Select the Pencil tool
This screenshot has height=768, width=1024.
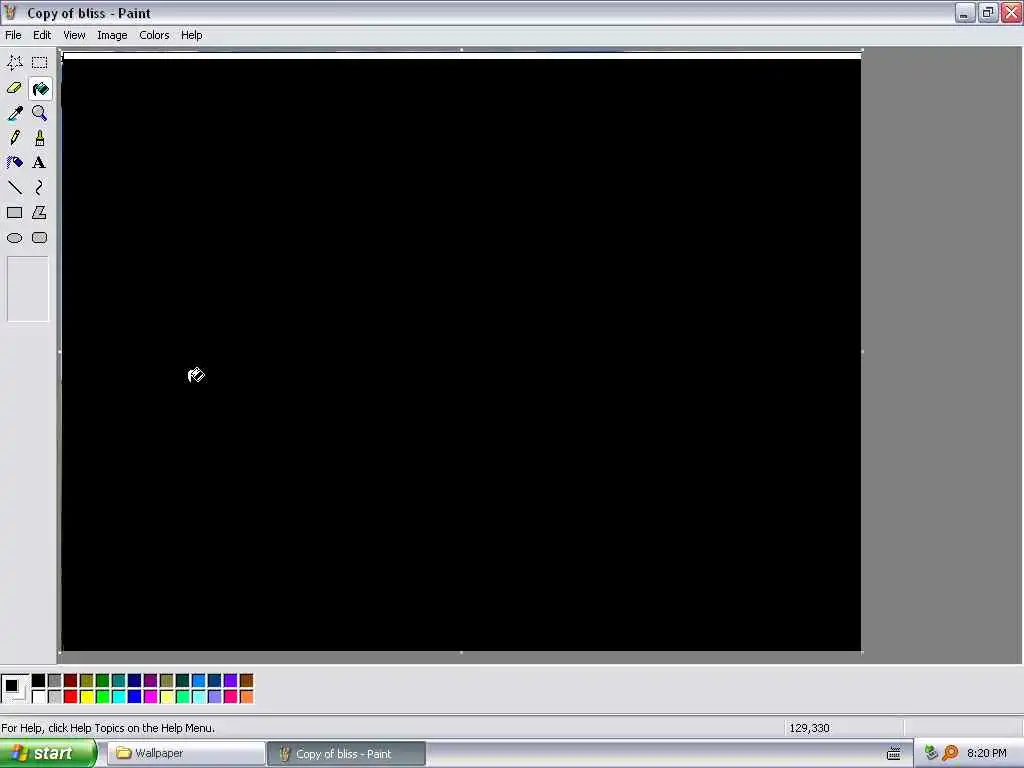click(14, 138)
